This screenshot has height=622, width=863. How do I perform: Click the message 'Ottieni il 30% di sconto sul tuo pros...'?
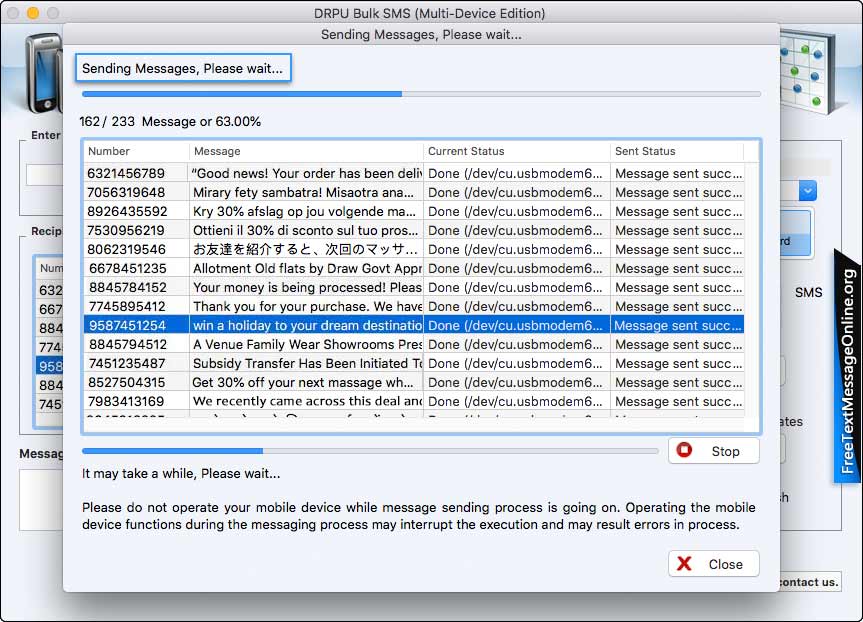[305, 230]
